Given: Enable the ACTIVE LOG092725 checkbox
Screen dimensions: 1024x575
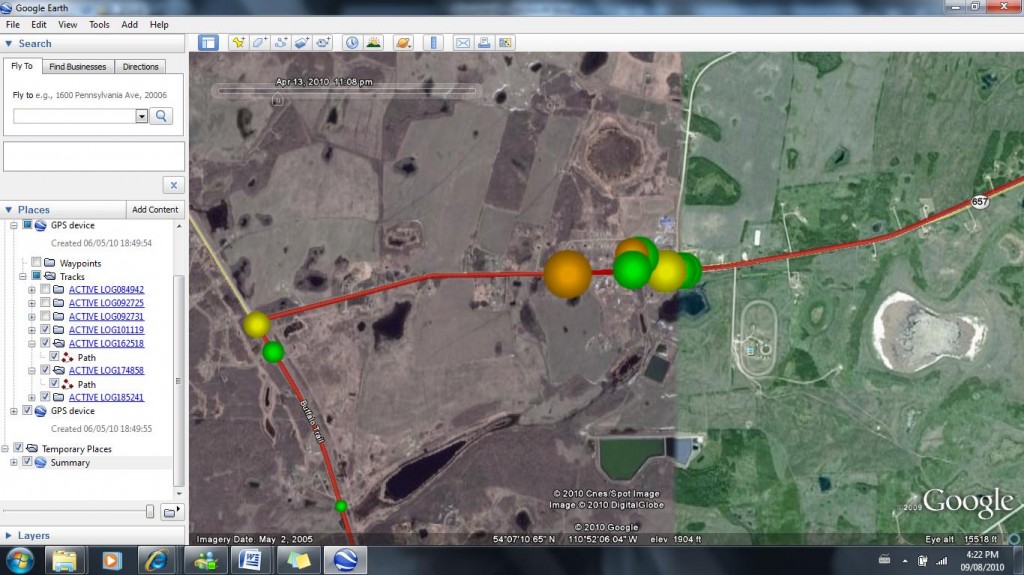Looking at the screenshot, I should [x=45, y=303].
